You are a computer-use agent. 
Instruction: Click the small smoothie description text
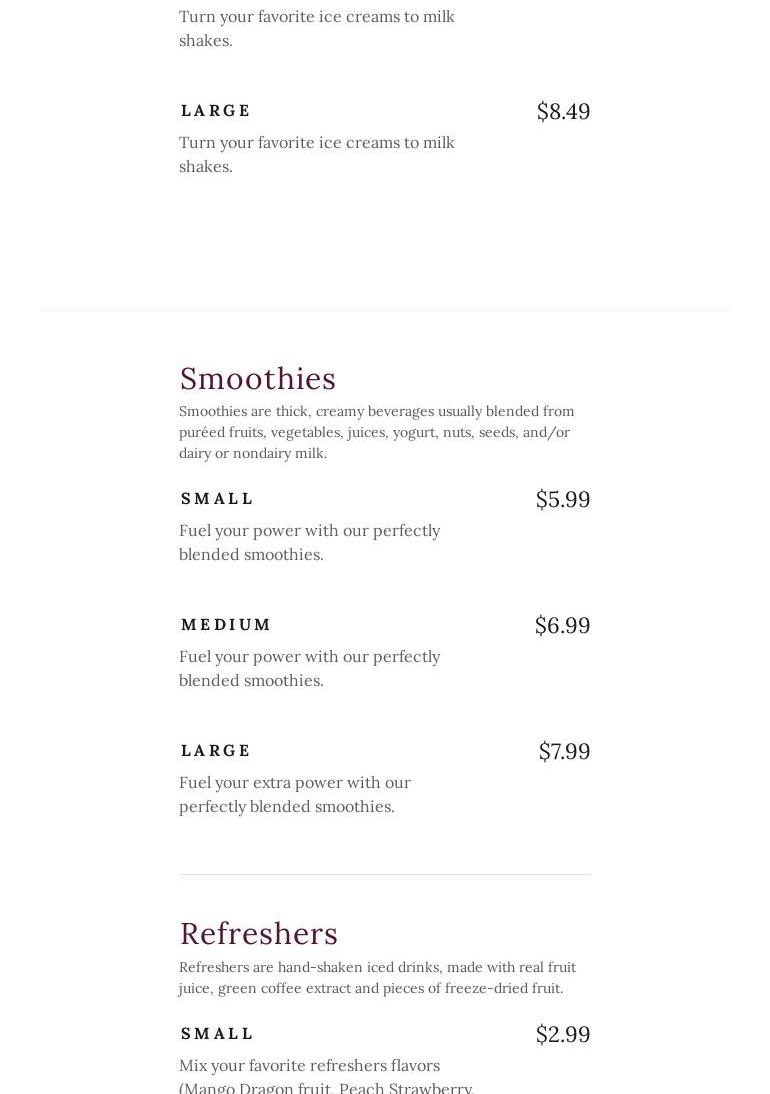coord(309,542)
